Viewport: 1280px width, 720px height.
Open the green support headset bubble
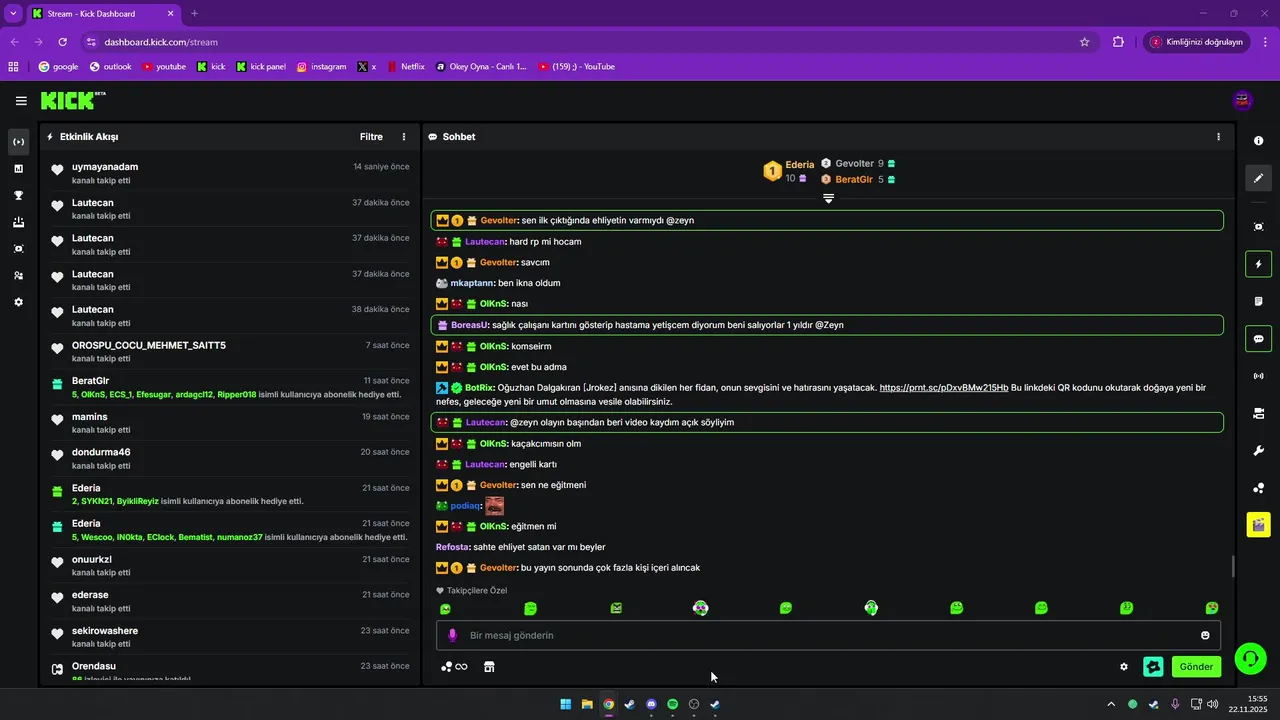pyautogui.click(x=1250, y=657)
